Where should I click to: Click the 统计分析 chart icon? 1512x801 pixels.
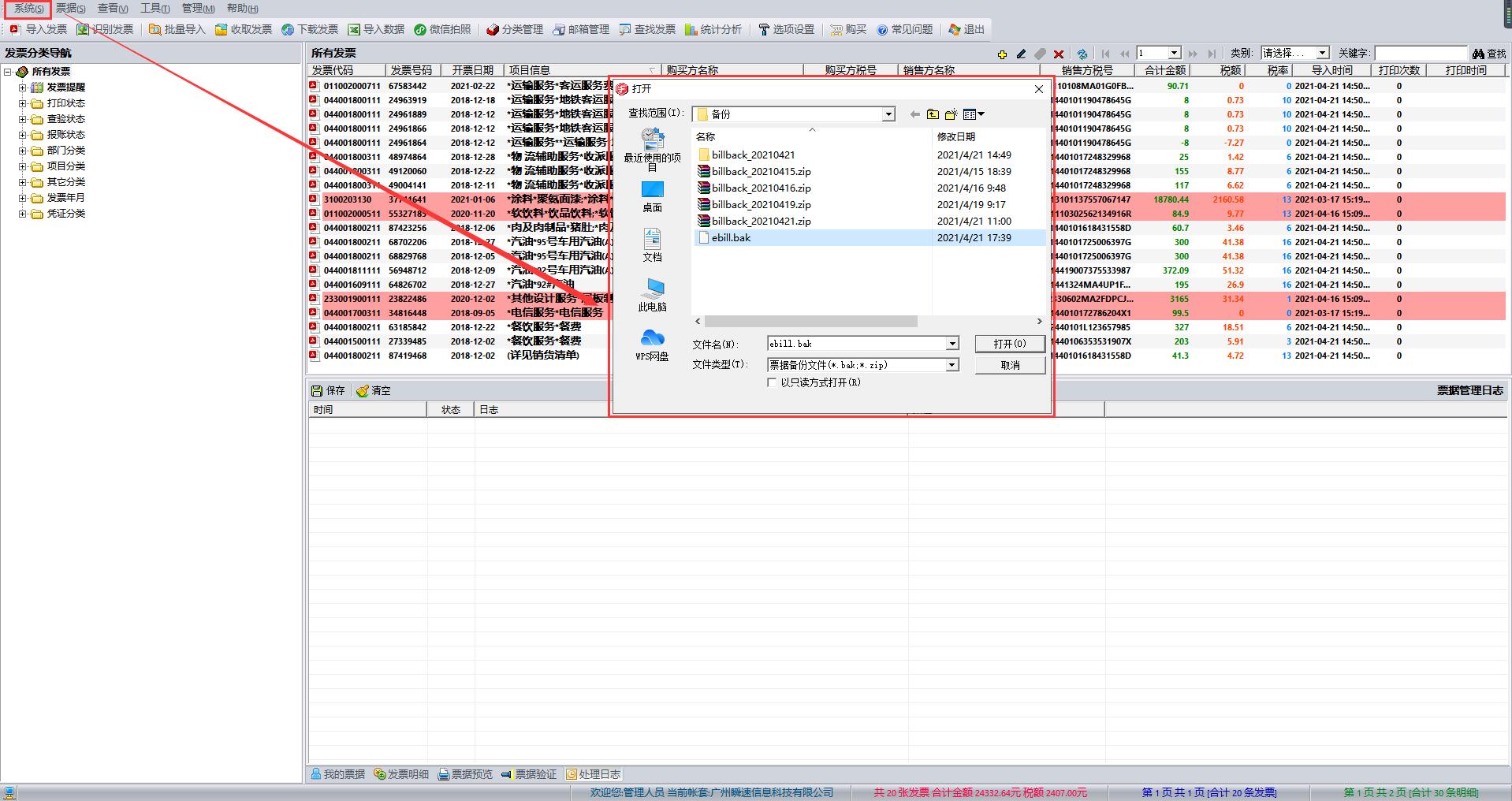point(691,29)
